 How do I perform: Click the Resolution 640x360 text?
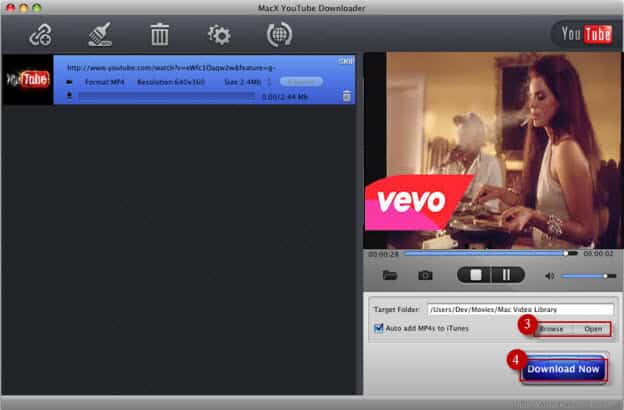click(171, 82)
